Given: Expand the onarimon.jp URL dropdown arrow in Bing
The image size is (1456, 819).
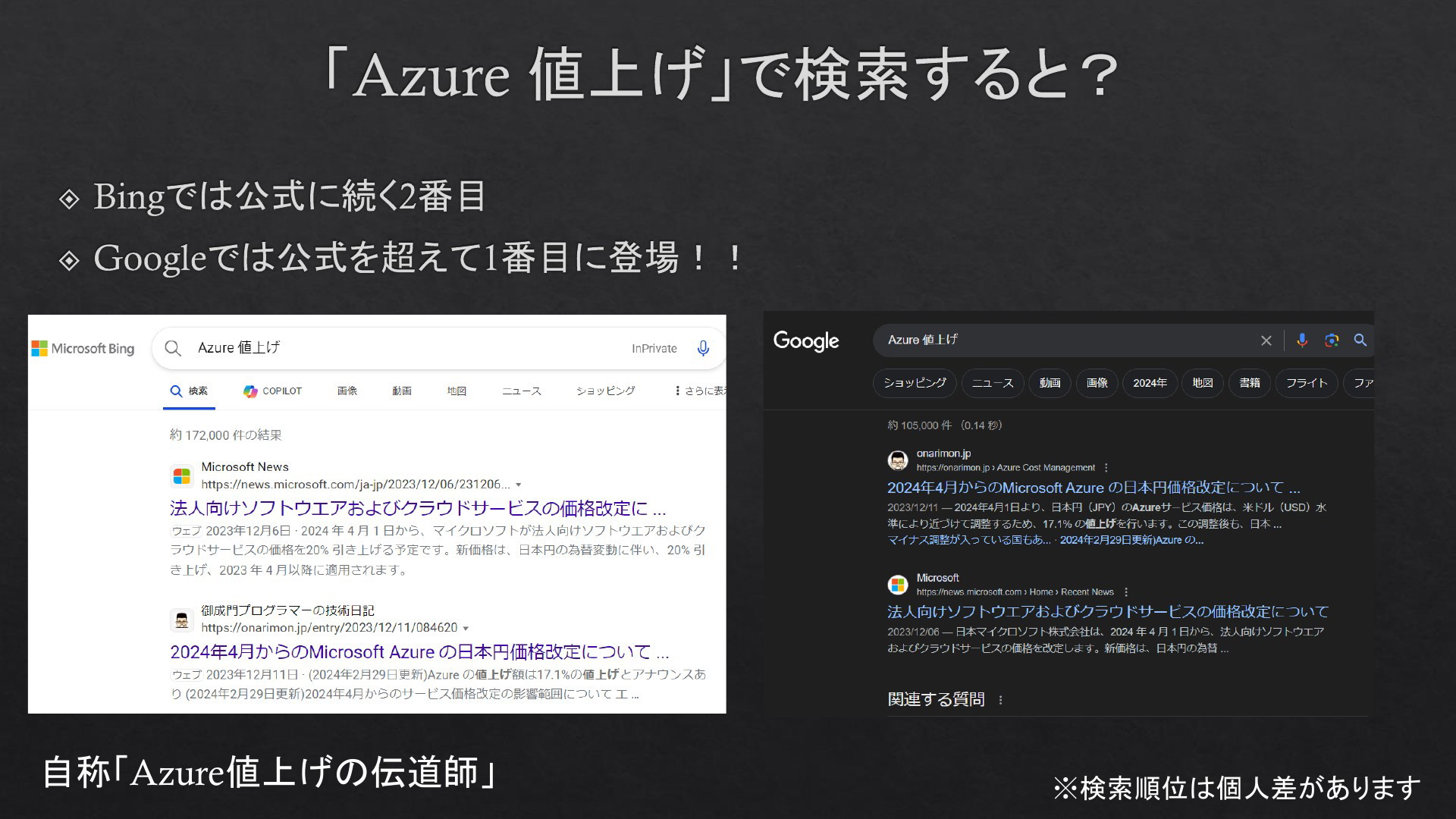Looking at the screenshot, I should click(x=466, y=628).
